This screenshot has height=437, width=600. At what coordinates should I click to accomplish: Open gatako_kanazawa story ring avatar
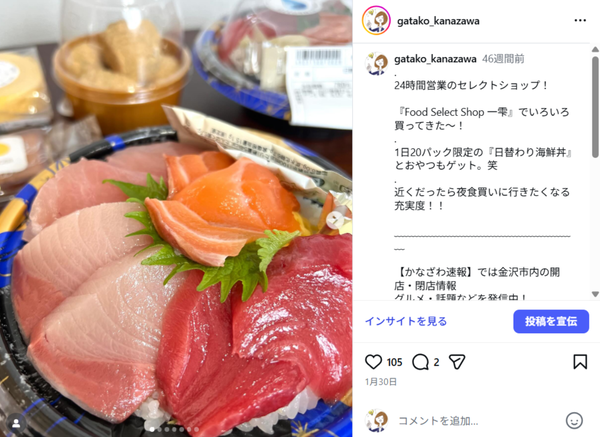376,20
